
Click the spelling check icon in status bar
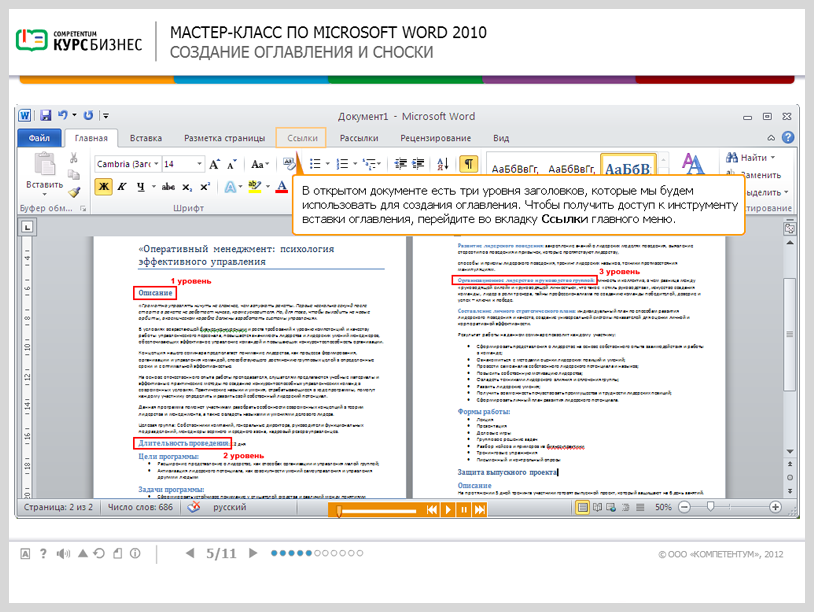pyautogui.click(x=194, y=507)
